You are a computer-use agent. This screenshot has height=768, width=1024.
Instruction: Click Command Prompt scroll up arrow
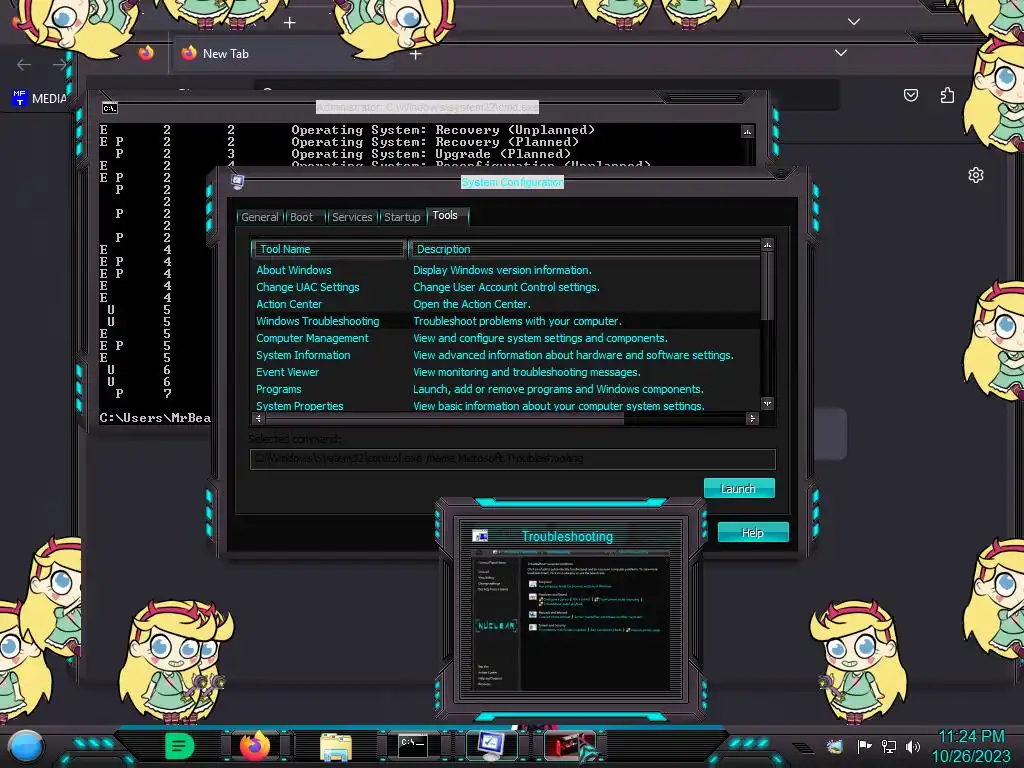click(x=747, y=132)
